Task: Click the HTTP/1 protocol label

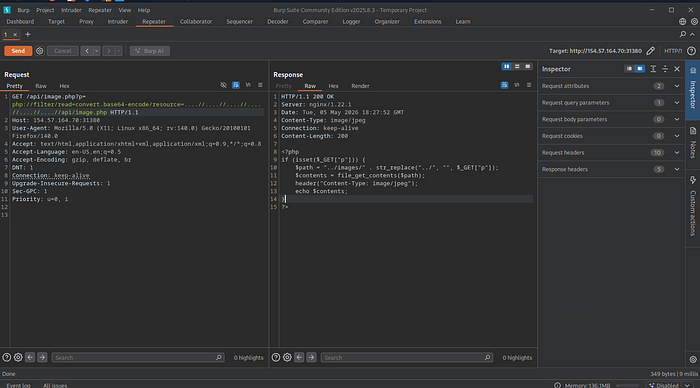Action: coord(673,51)
